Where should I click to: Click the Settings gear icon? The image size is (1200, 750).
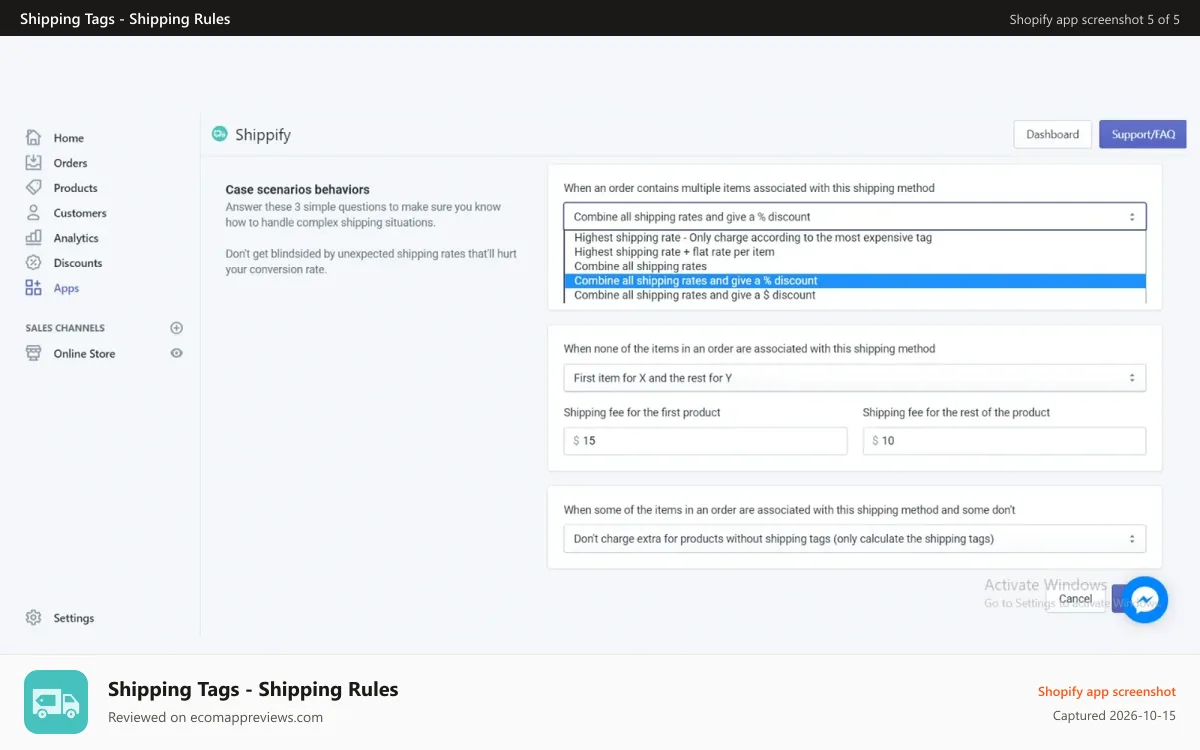tap(33, 618)
